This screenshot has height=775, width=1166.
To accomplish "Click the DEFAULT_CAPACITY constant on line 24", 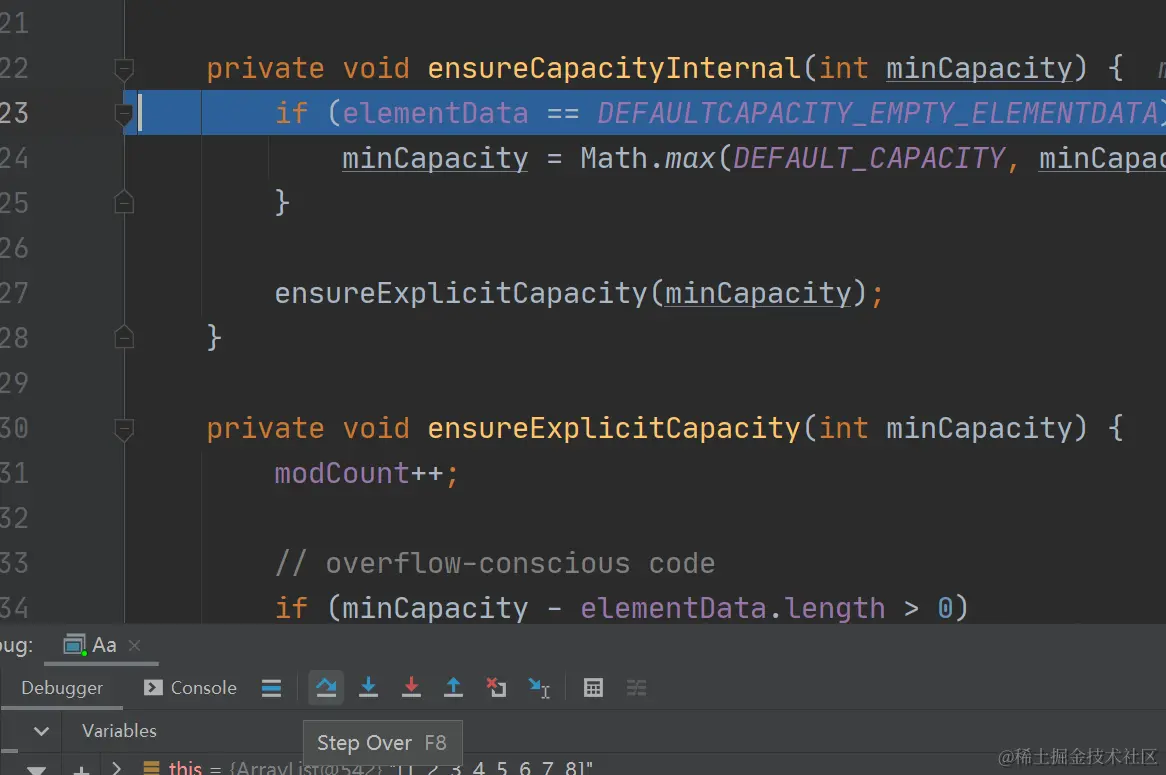I will pos(869,158).
